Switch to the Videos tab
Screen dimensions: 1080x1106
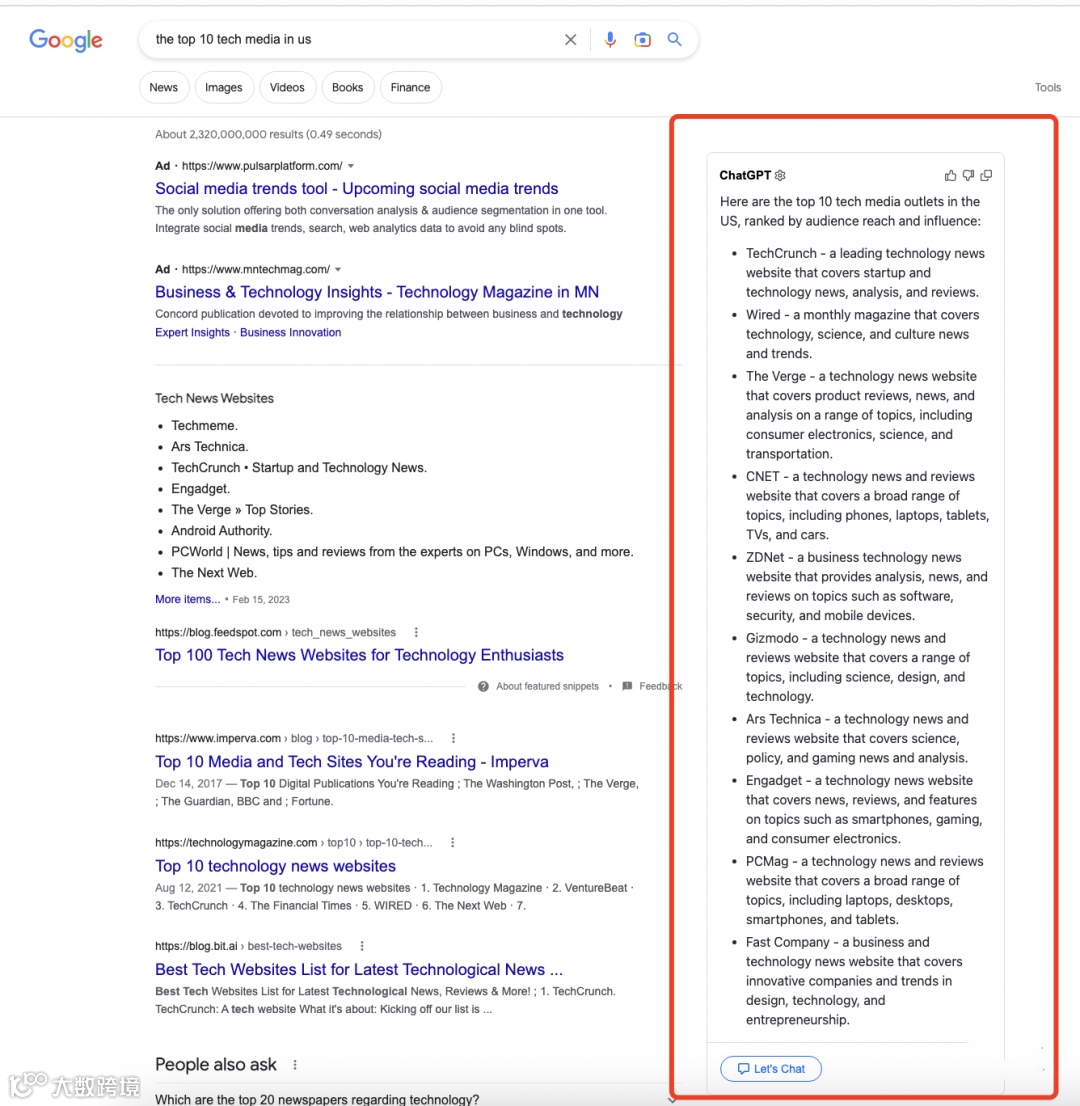(x=287, y=87)
